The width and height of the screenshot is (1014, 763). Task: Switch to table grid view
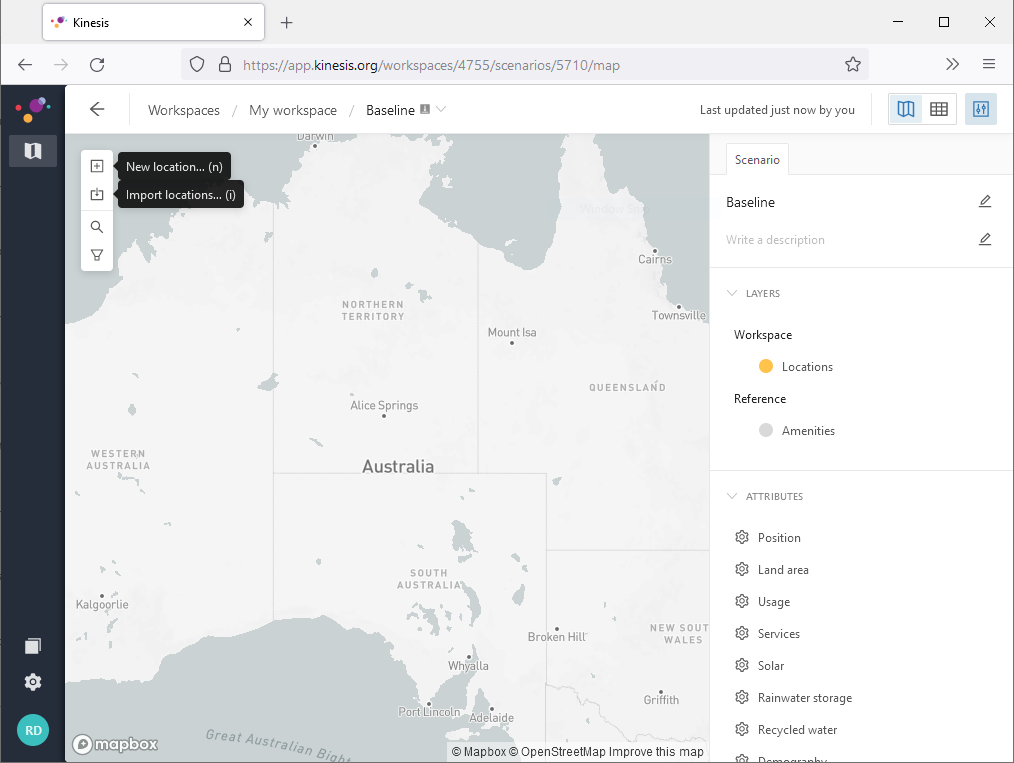click(x=939, y=109)
